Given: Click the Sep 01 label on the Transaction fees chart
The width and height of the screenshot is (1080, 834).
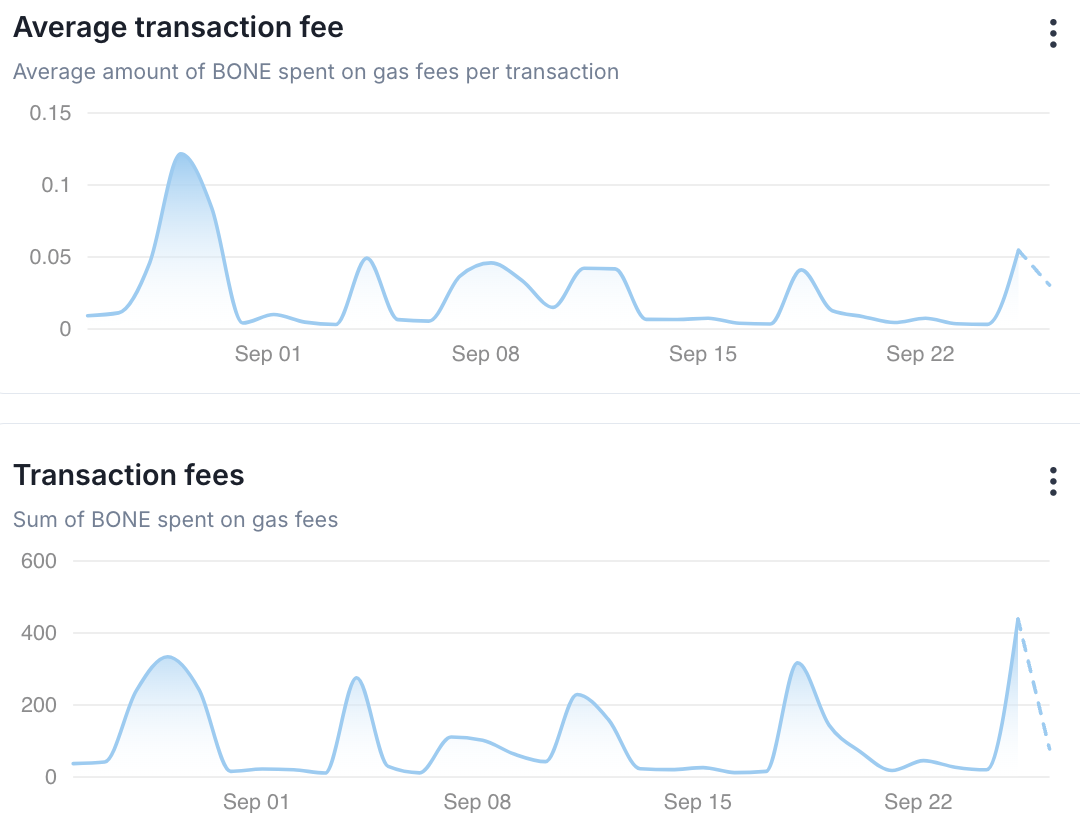Looking at the screenshot, I should pyautogui.click(x=256, y=802).
